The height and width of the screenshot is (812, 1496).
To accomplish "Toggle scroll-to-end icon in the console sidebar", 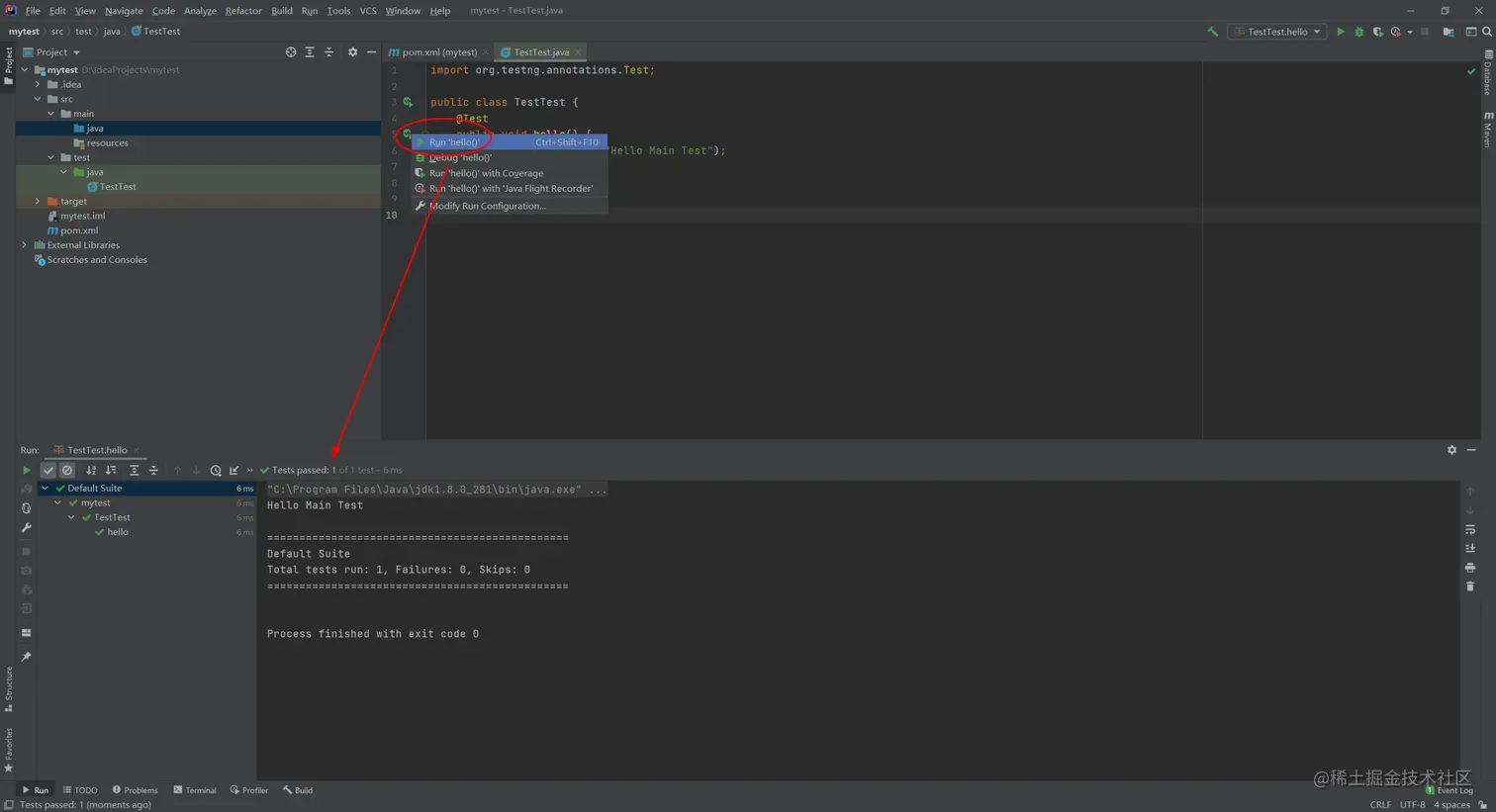I will [1470, 549].
